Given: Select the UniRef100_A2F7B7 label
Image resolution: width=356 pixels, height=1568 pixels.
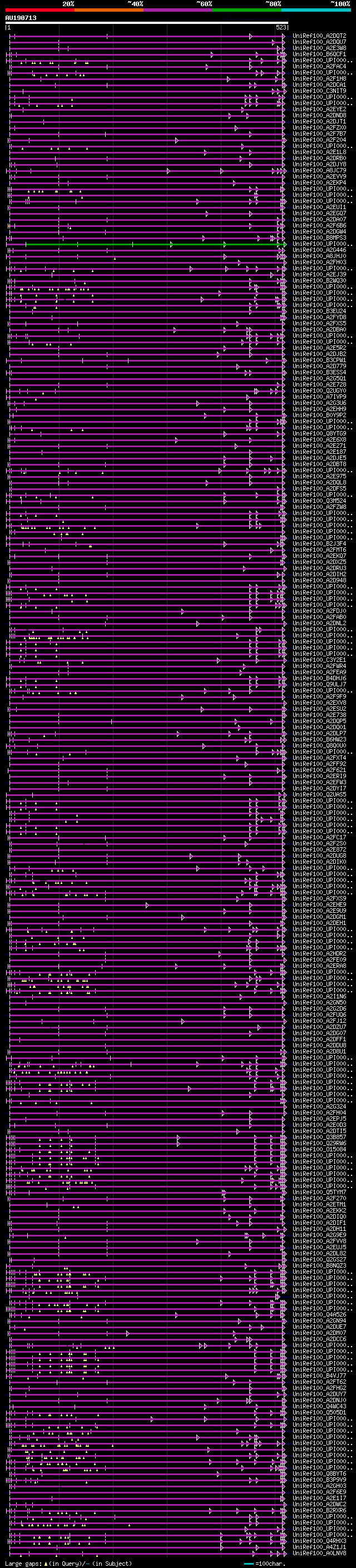Looking at the screenshot, I should pos(319,134).
